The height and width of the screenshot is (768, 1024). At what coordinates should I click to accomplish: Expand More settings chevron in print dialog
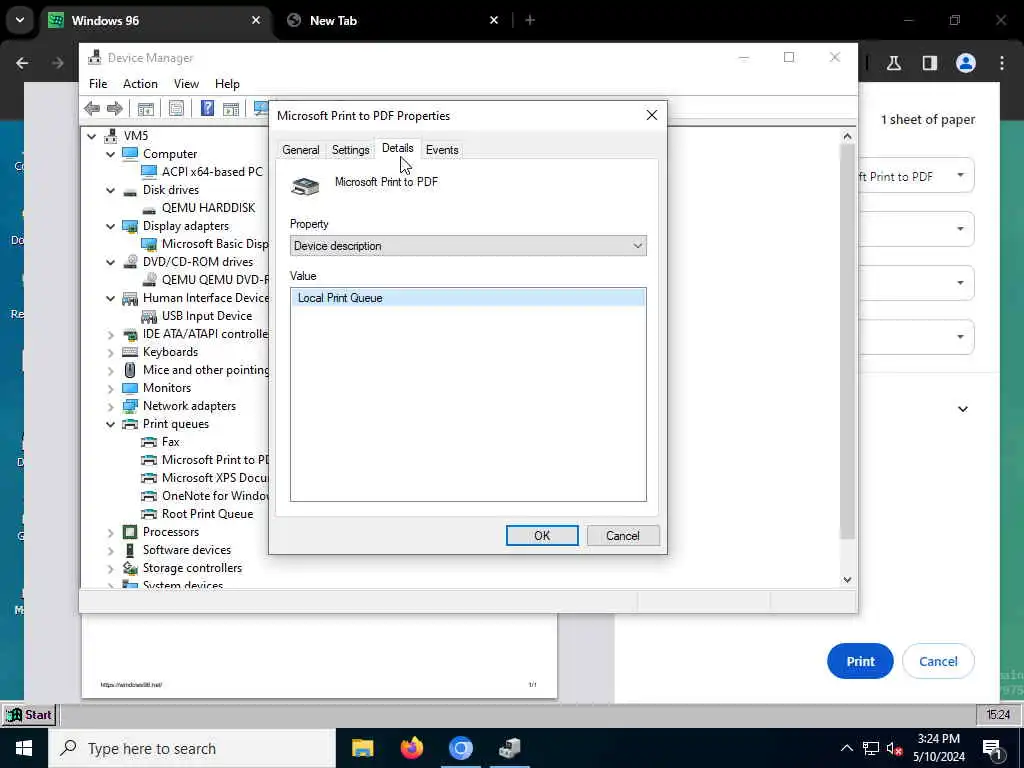963,409
